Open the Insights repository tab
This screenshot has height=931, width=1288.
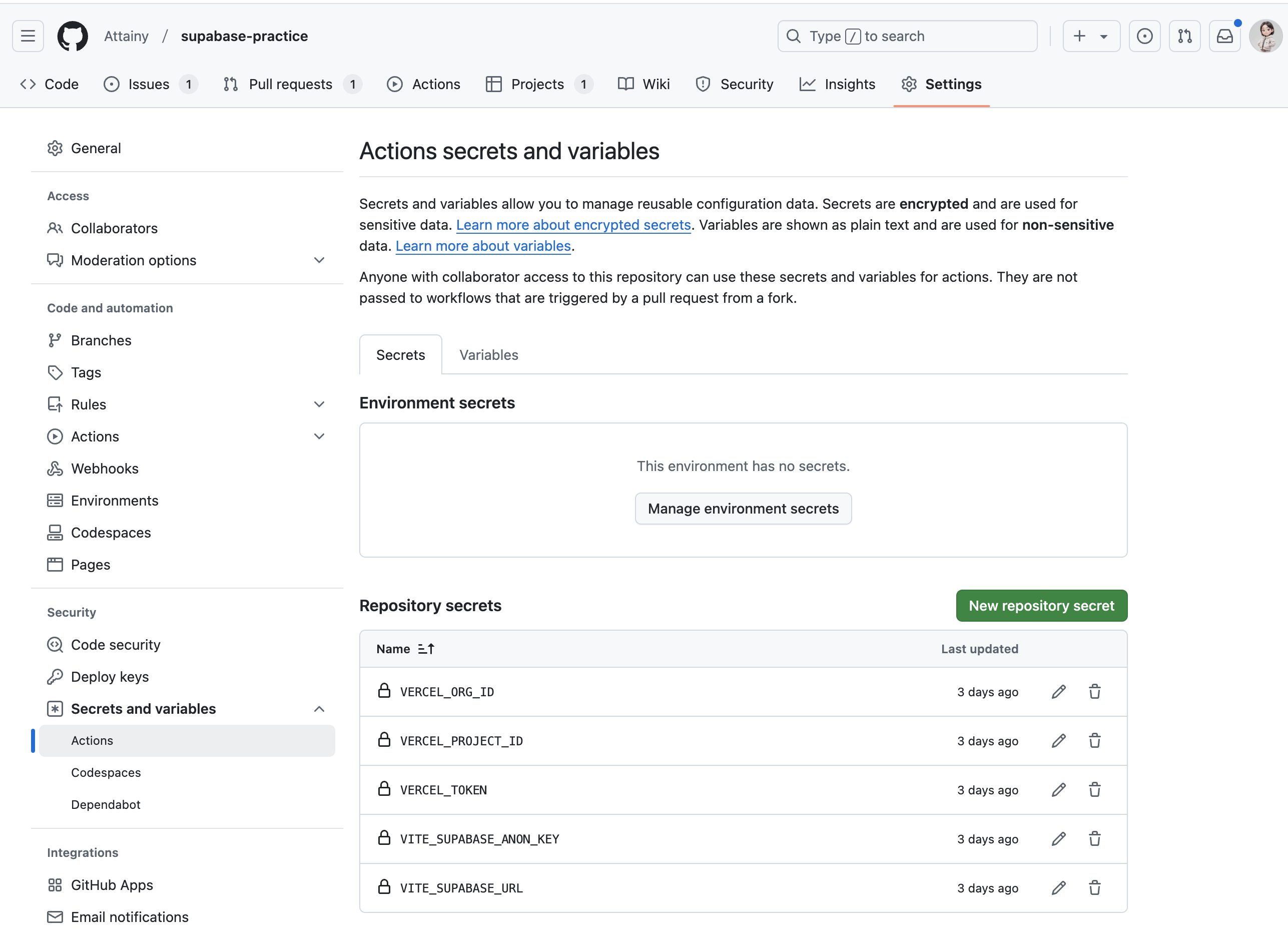pos(837,84)
